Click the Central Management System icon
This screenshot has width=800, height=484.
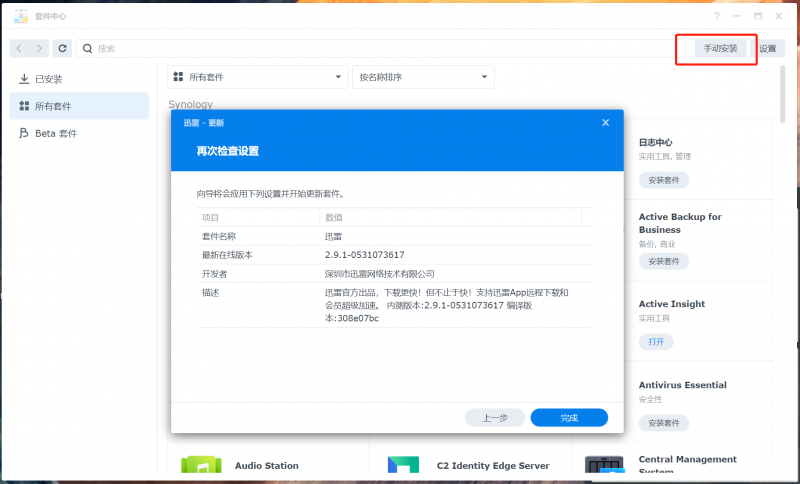pyautogui.click(x=604, y=465)
